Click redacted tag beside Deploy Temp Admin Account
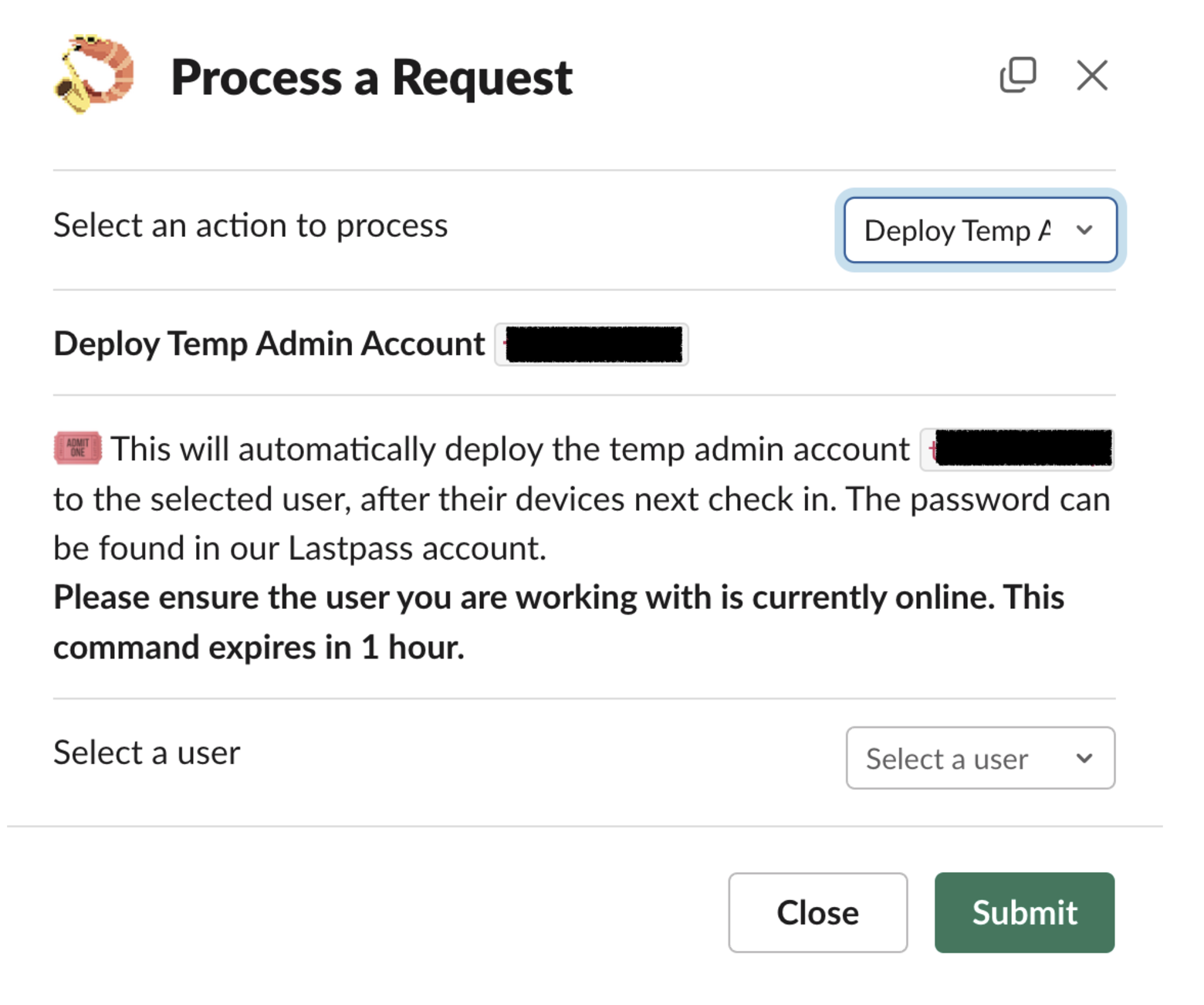 tap(592, 344)
